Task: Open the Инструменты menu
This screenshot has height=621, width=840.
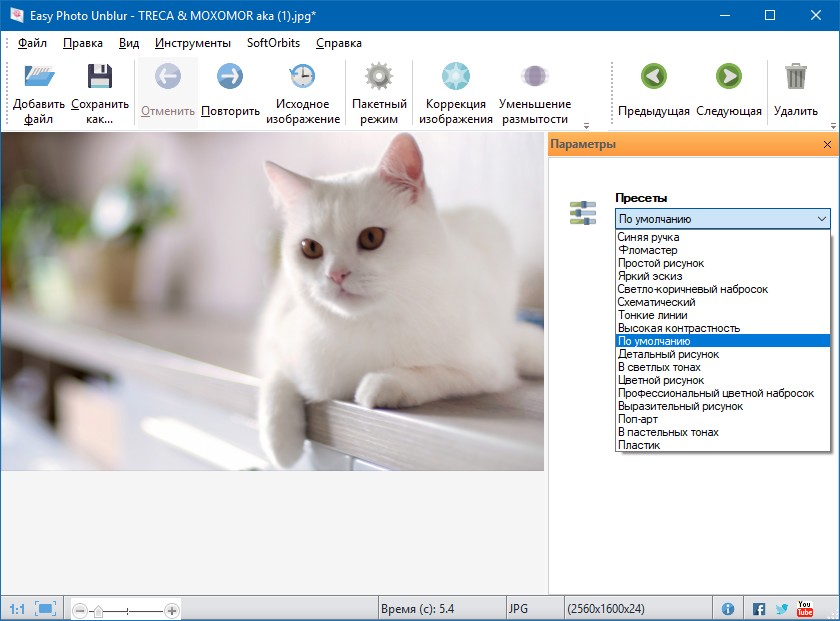Action: point(193,43)
